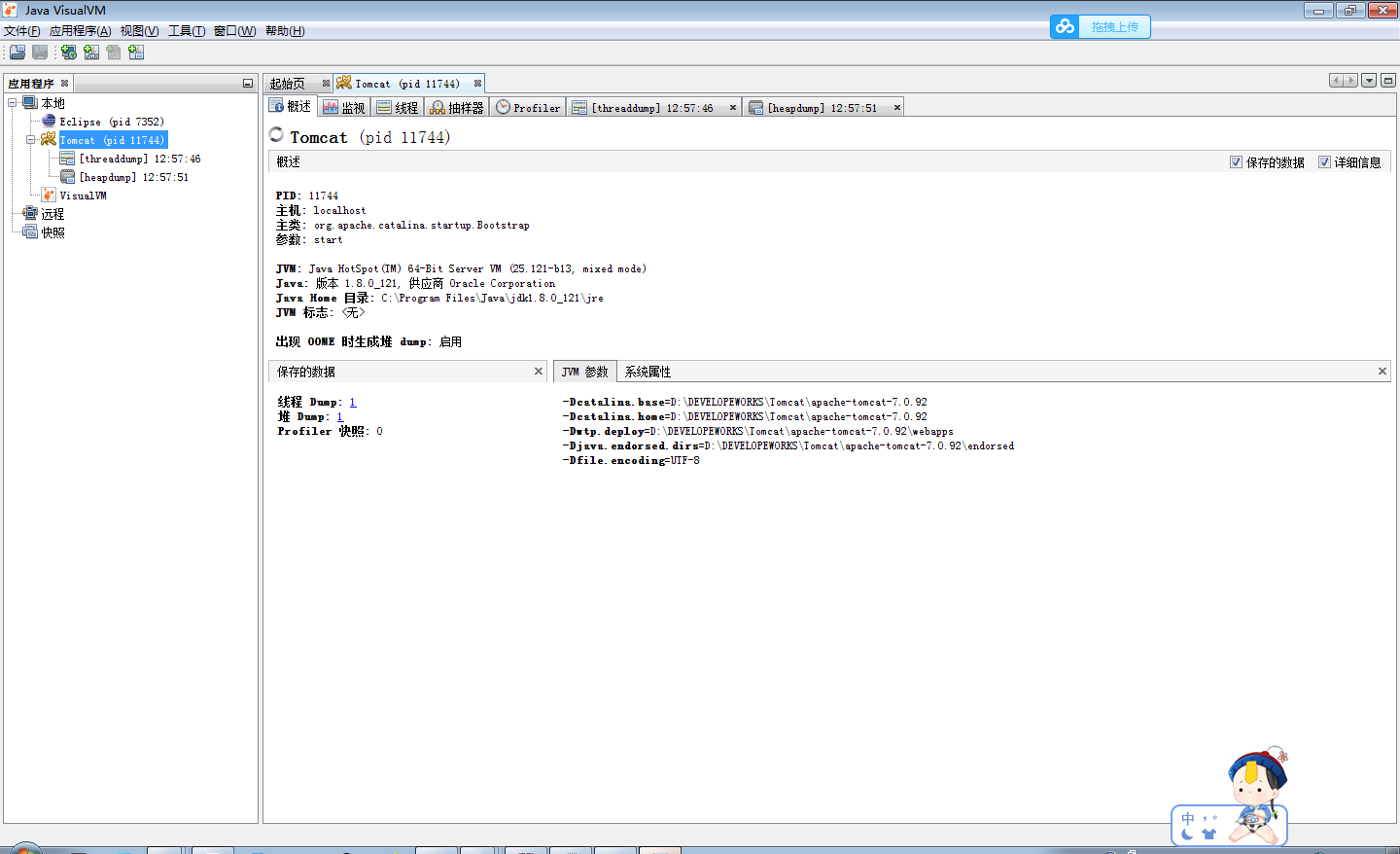Maximize the editor window area

coord(1388,81)
